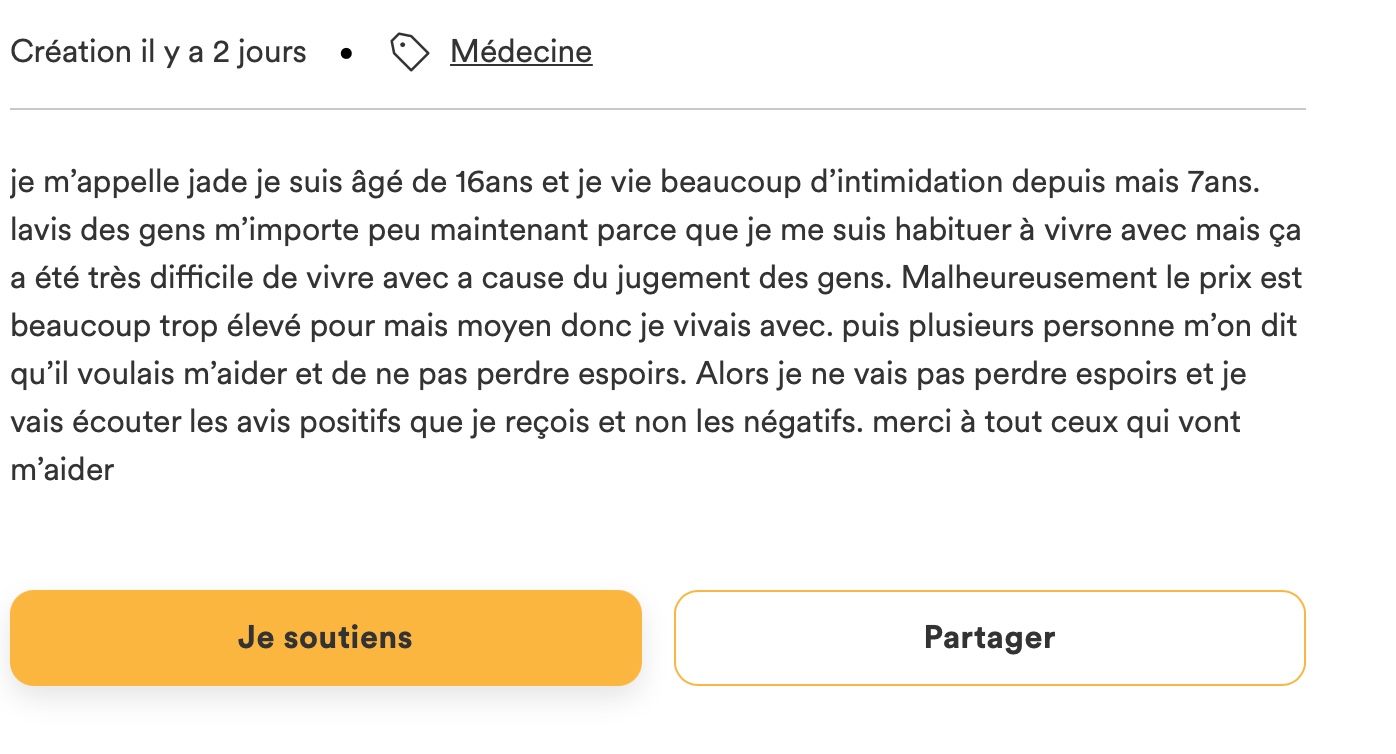
Task: Click the horizontal divider under the header
Action: [x=658, y=109]
